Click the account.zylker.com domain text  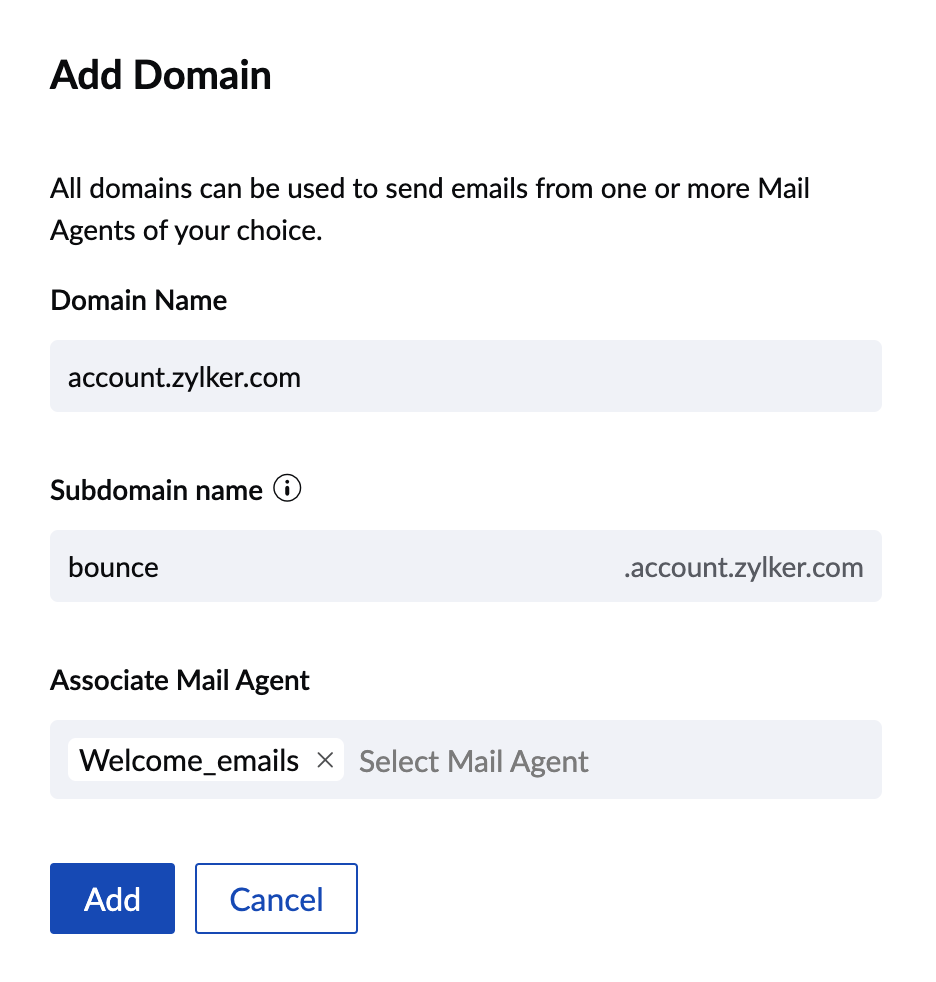coord(184,377)
